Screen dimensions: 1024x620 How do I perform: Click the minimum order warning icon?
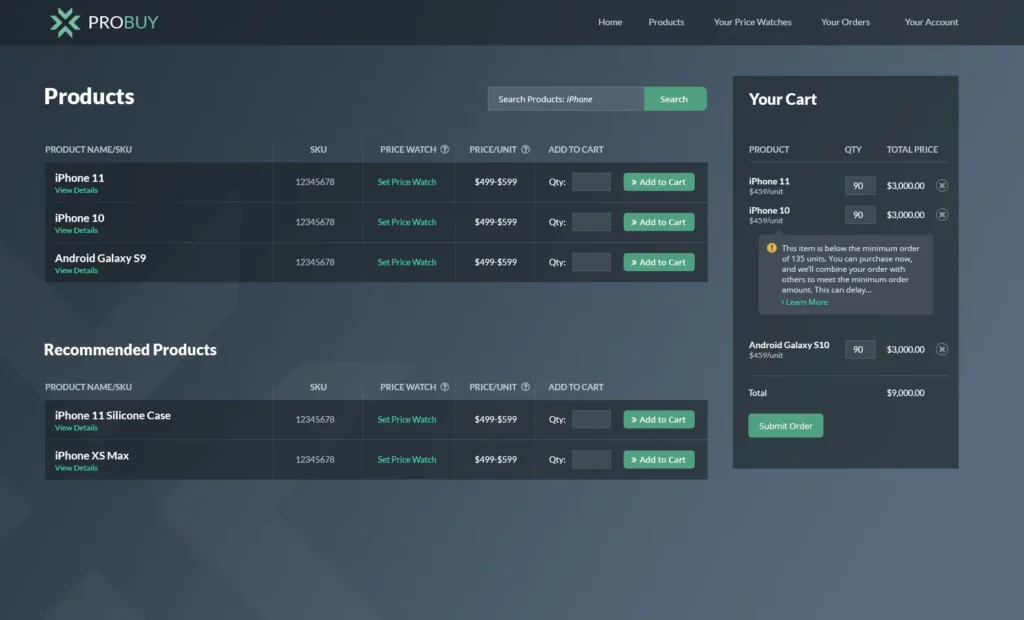pos(772,248)
